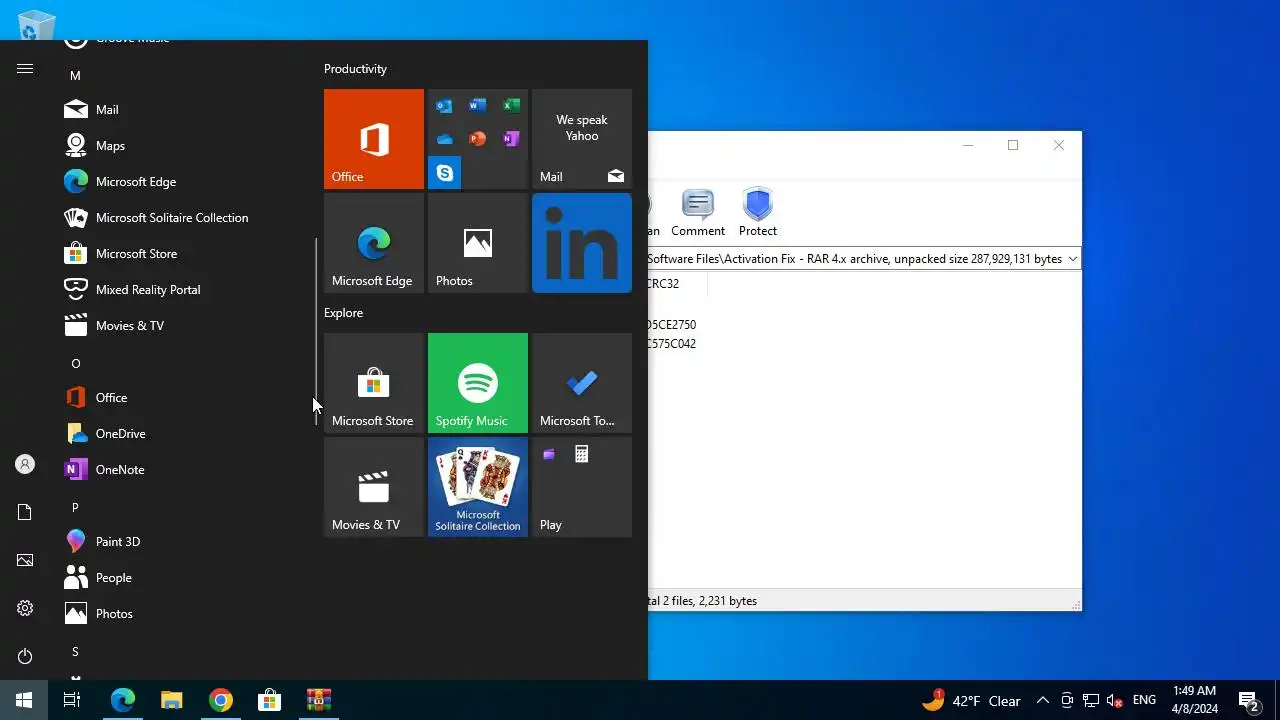The width and height of the screenshot is (1280, 720).
Task: Open Pictures from Start sidebar
Action: [x=25, y=561]
